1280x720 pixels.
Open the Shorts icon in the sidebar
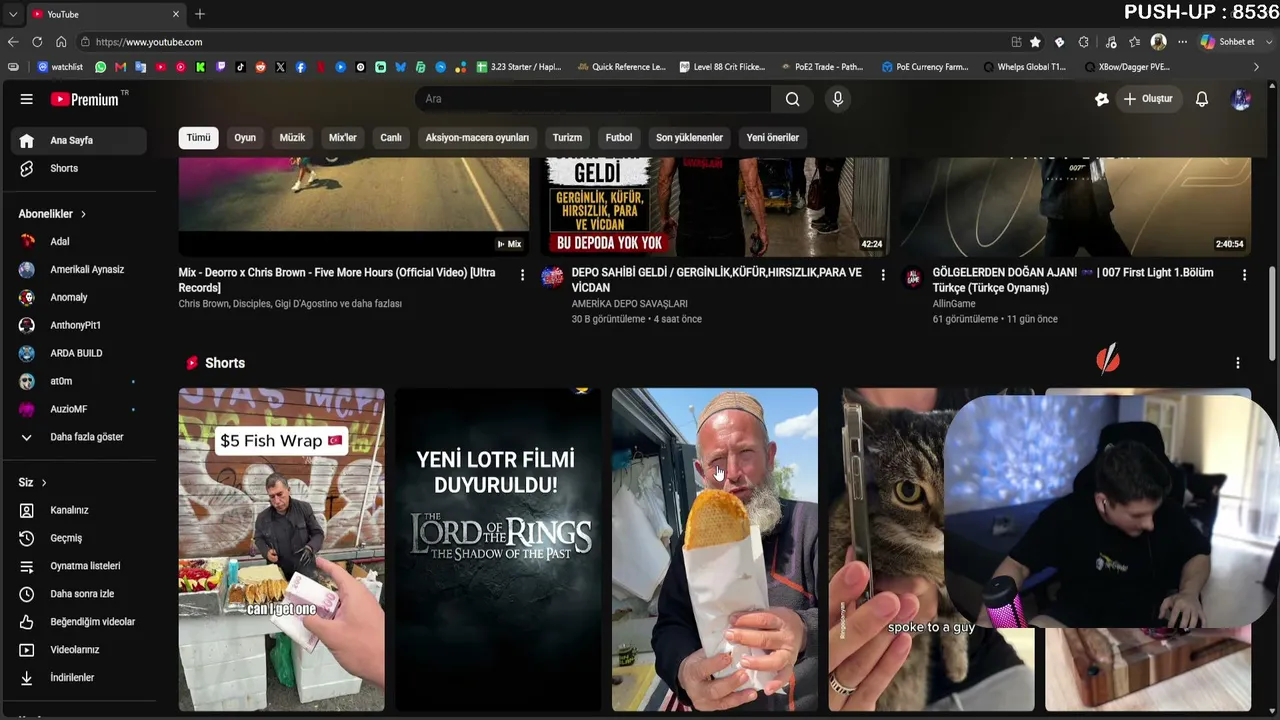(27, 169)
